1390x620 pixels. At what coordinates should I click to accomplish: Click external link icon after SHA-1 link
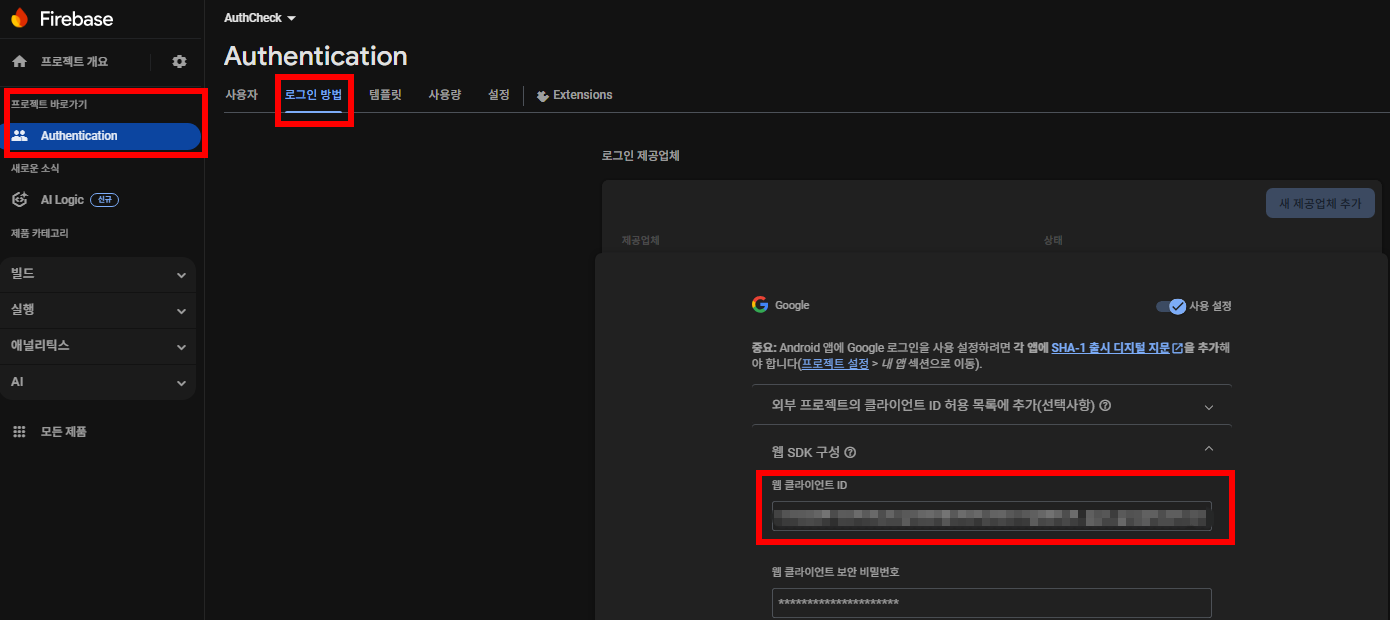click(x=1177, y=348)
